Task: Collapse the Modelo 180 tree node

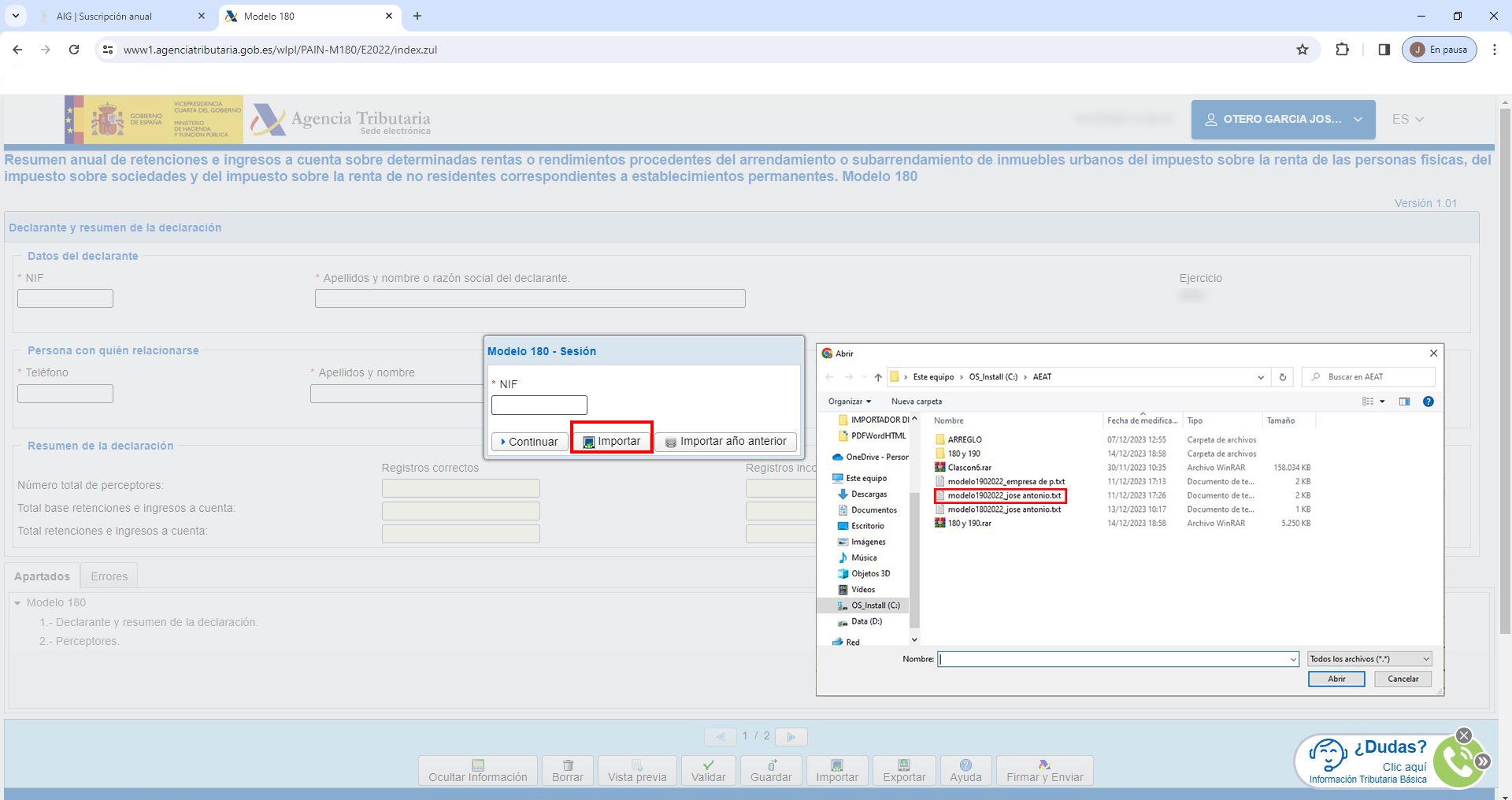Action: [x=17, y=603]
